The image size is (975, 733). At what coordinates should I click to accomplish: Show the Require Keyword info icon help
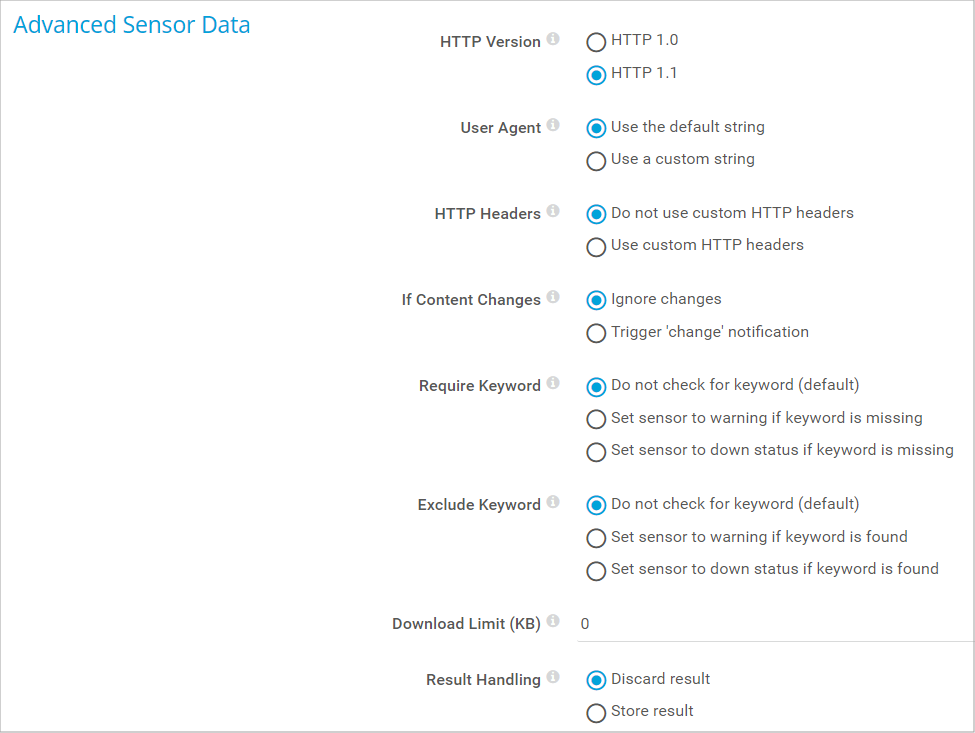pyautogui.click(x=554, y=384)
